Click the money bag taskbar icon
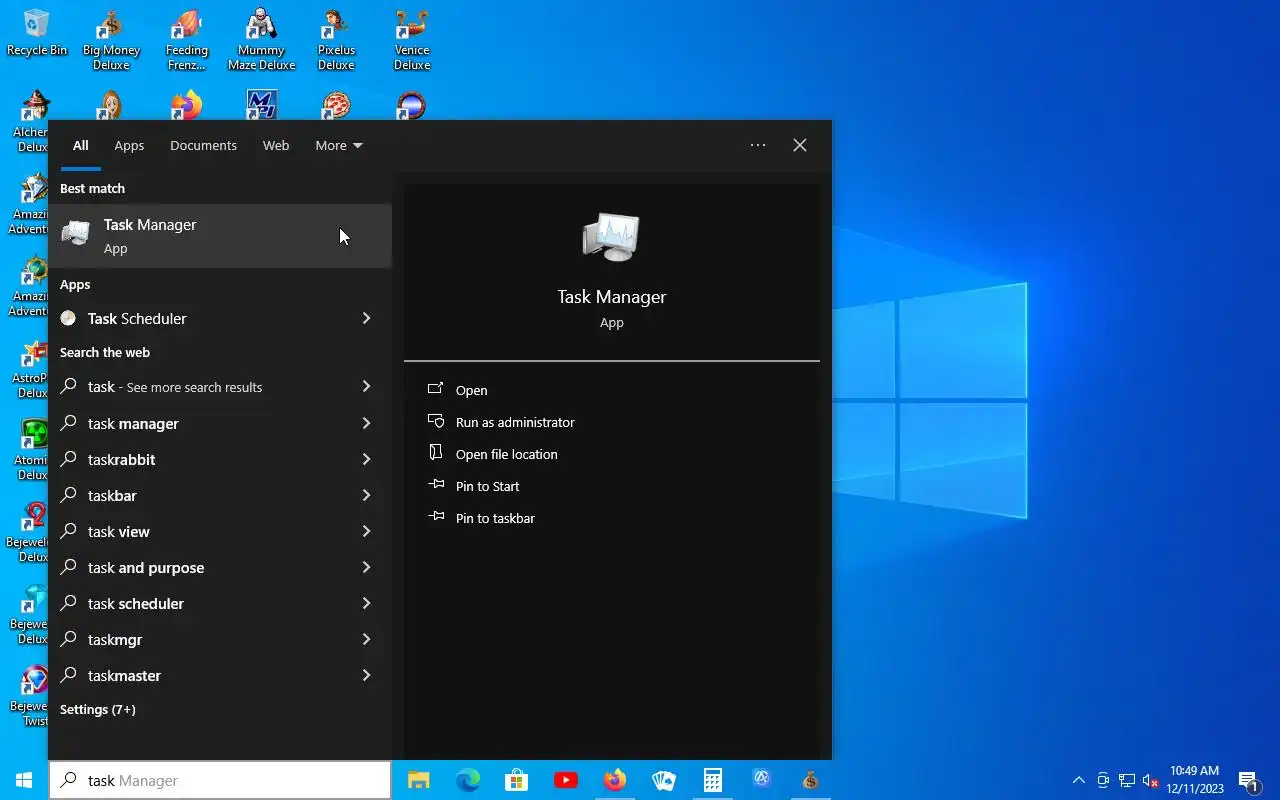The width and height of the screenshot is (1280, 800). [x=811, y=780]
